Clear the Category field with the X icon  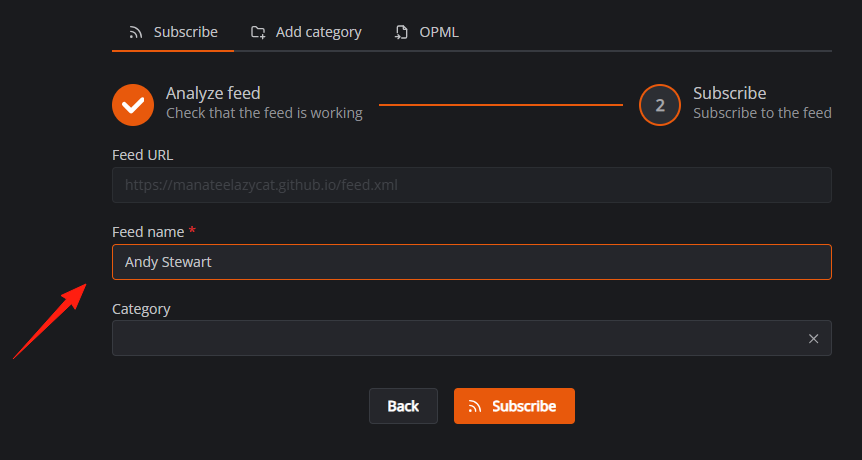(814, 339)
